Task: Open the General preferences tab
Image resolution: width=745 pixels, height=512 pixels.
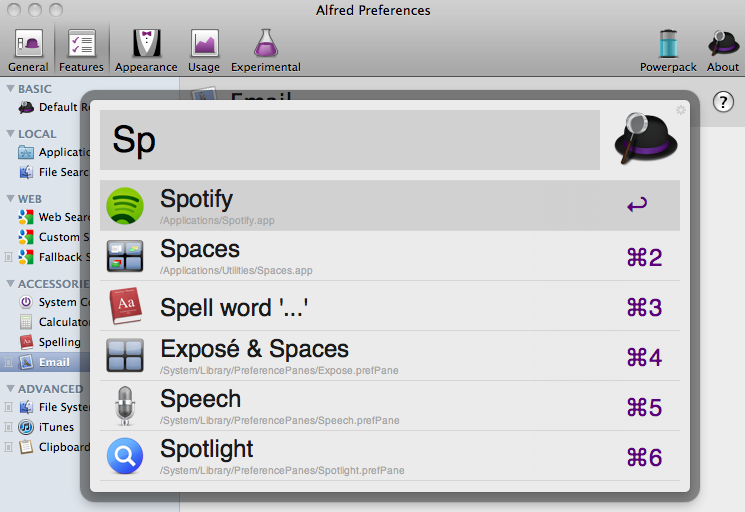Action: tap(28, 50)
